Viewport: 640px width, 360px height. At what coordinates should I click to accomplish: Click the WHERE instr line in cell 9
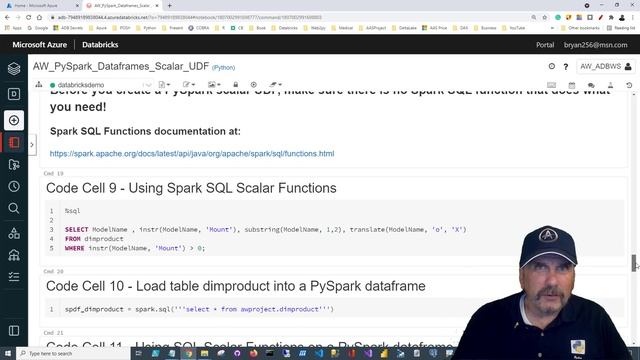135,248
